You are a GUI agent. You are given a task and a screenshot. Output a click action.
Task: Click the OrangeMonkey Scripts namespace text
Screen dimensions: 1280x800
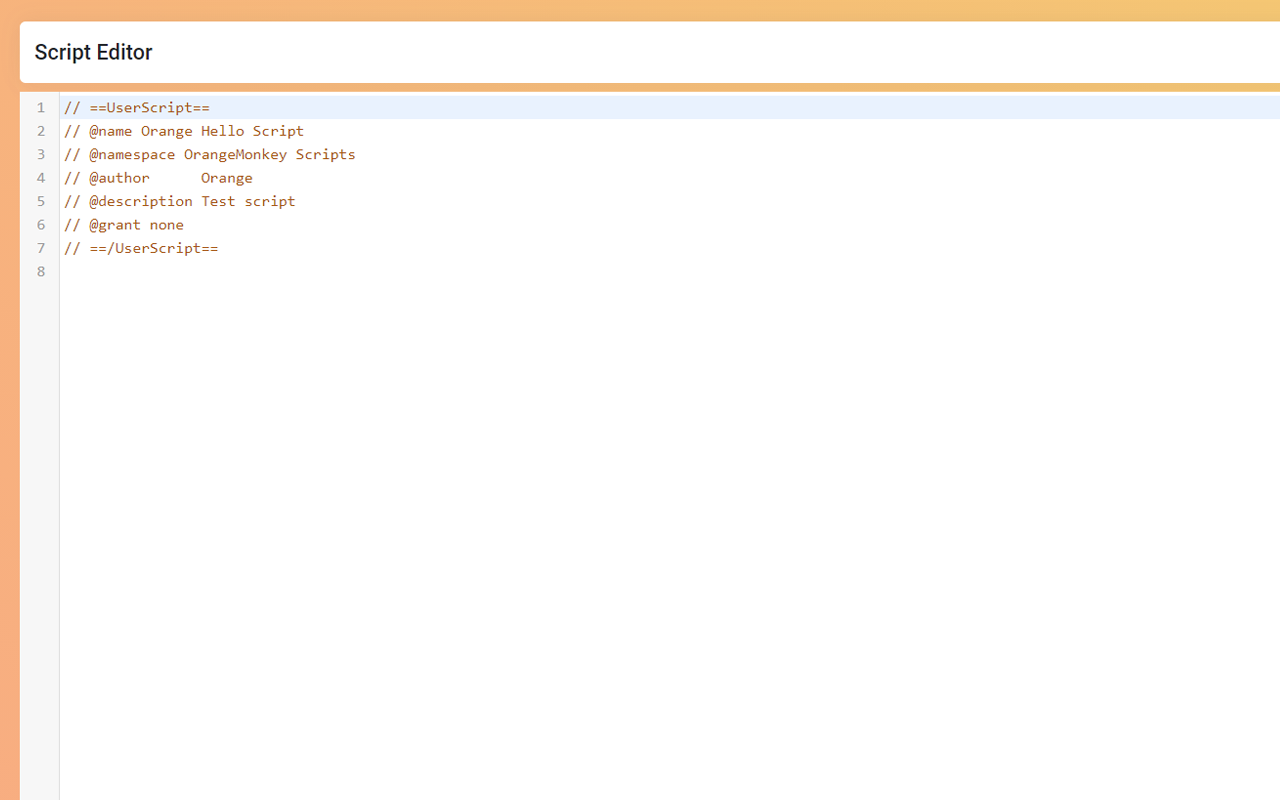271,154
